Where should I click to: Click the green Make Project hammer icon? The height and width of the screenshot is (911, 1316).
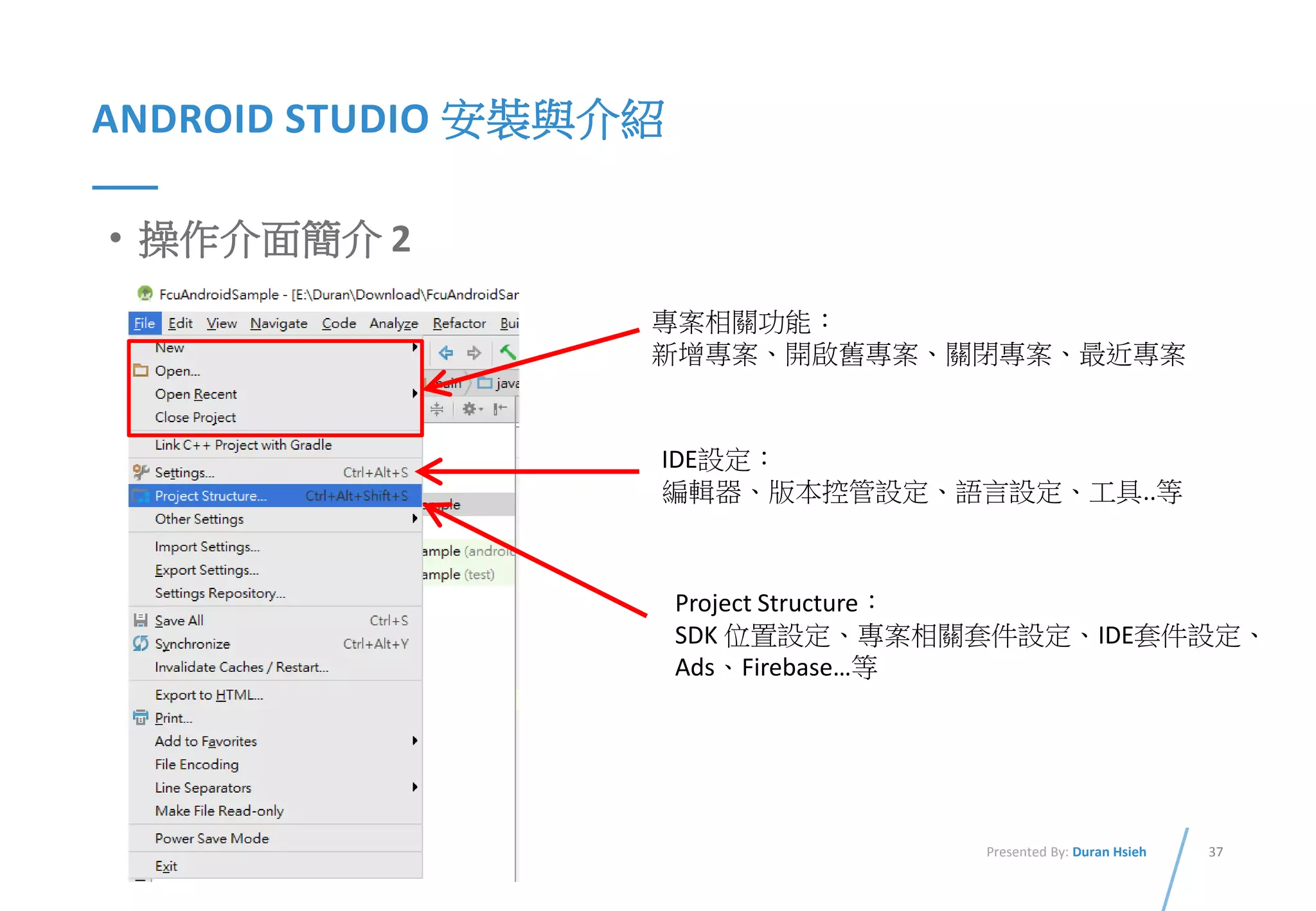tap(508, 352)
